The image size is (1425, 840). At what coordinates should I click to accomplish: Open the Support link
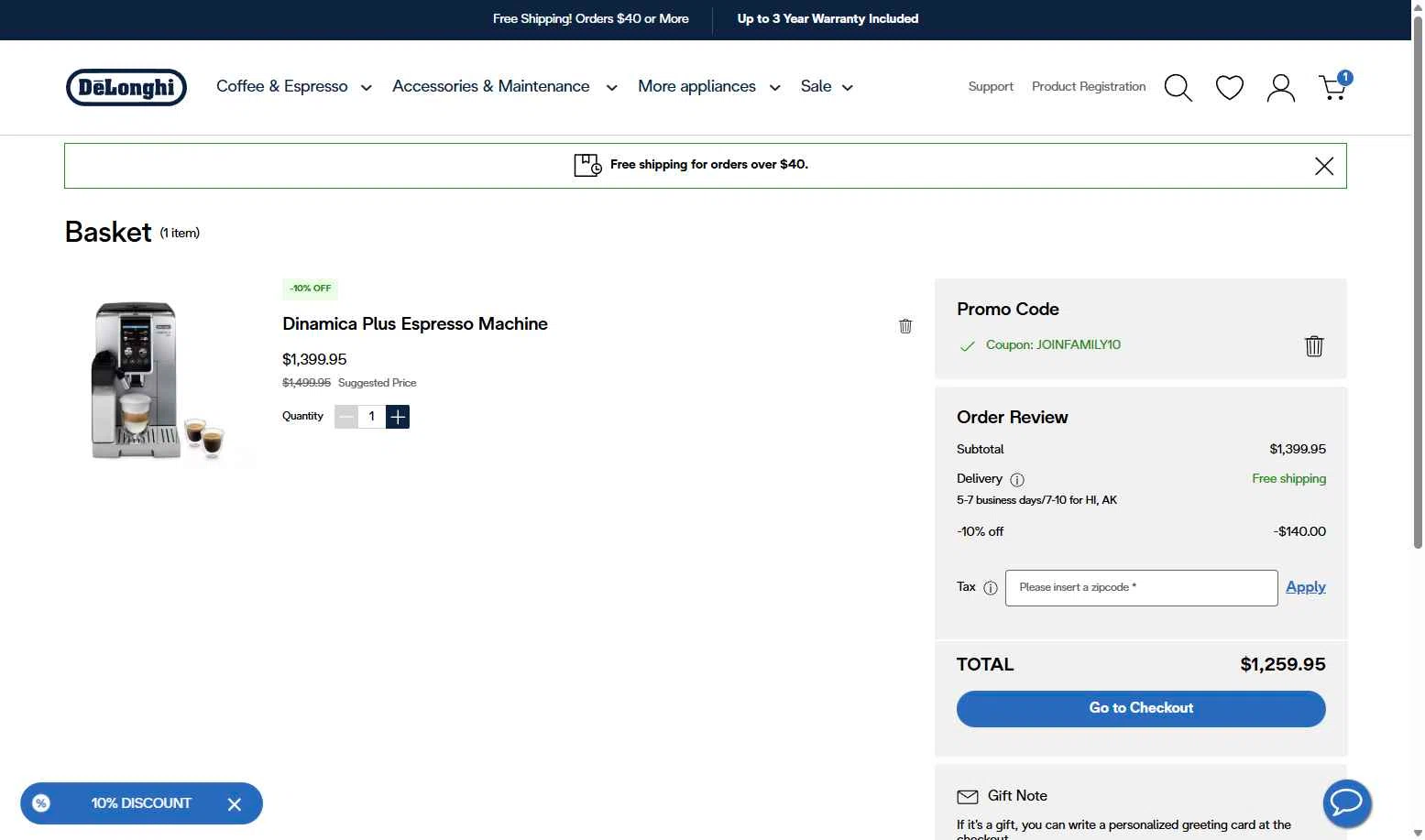[x=991, y=86]
